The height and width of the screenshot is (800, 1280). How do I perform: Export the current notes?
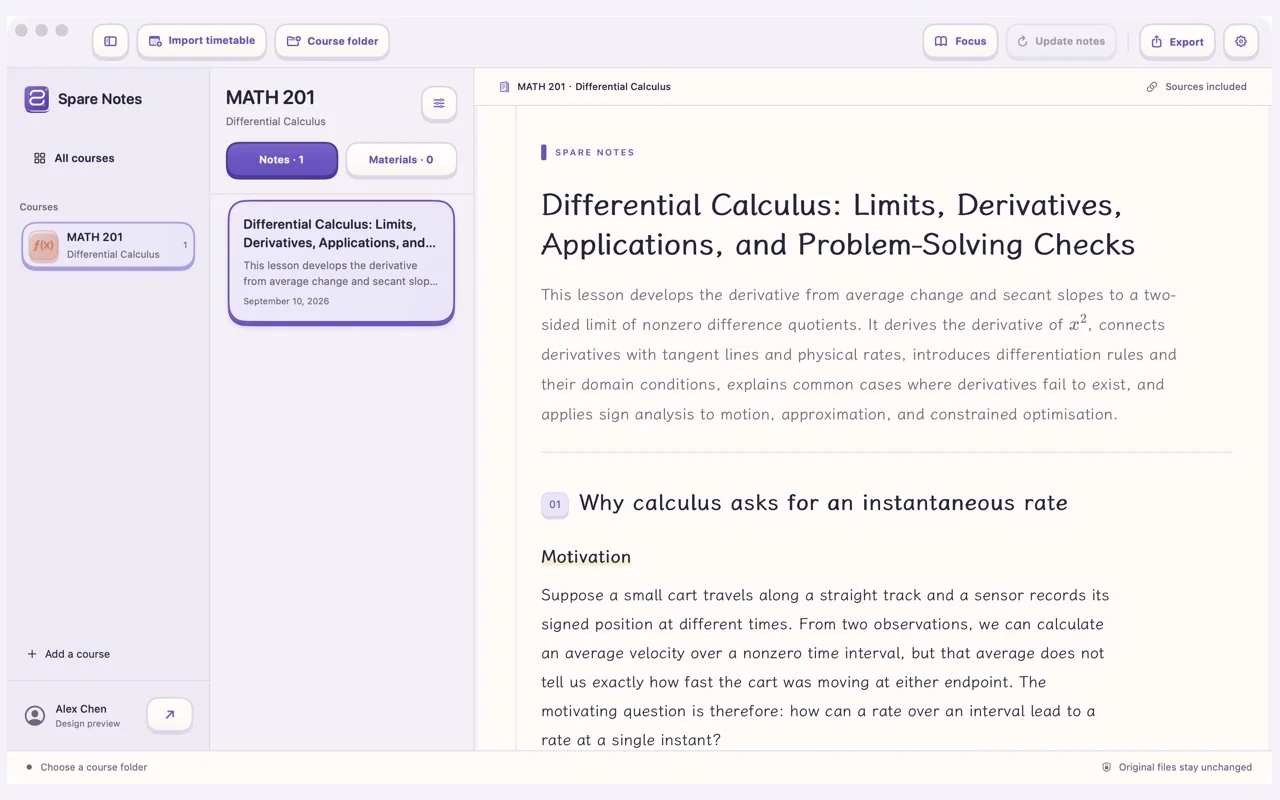[1177, 42]
